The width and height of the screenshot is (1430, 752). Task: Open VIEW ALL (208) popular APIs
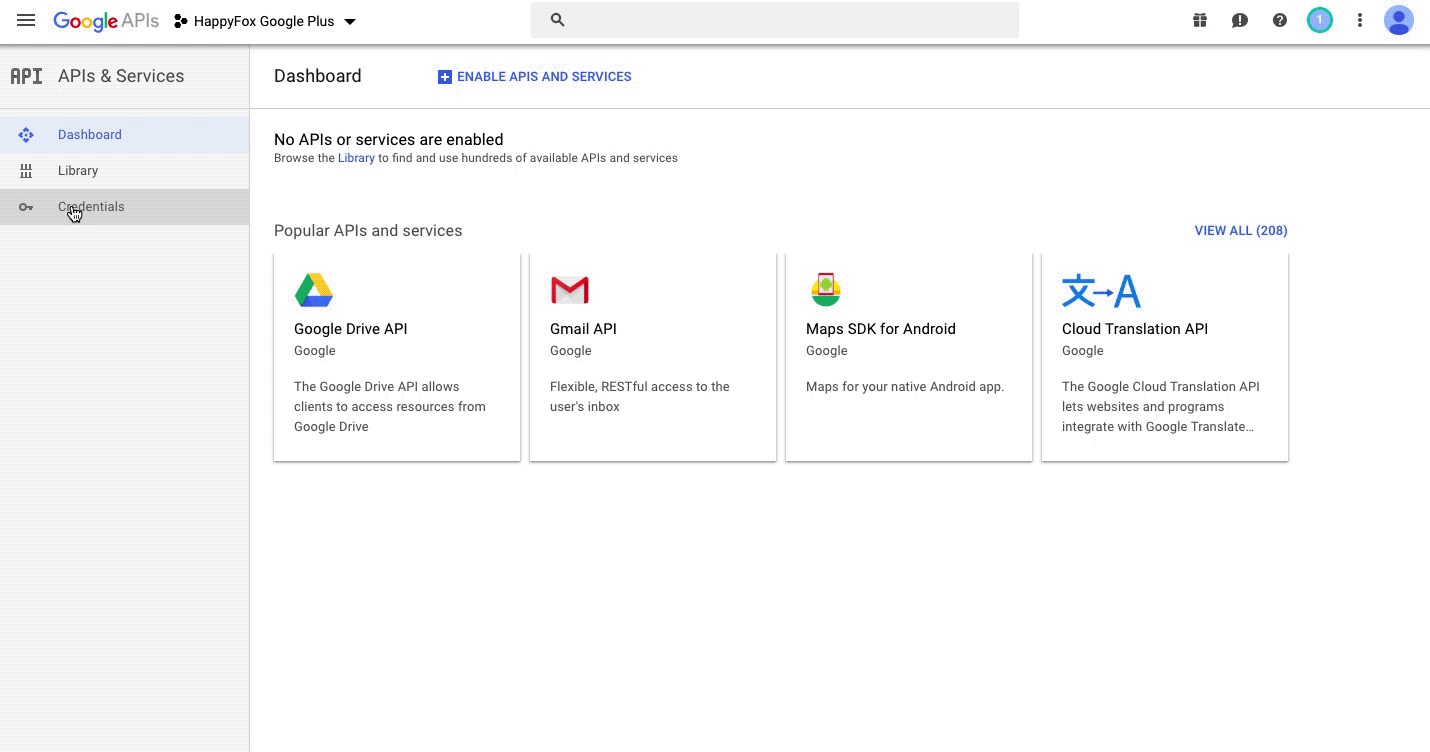pyautogui.click(x=1241, y=230)
